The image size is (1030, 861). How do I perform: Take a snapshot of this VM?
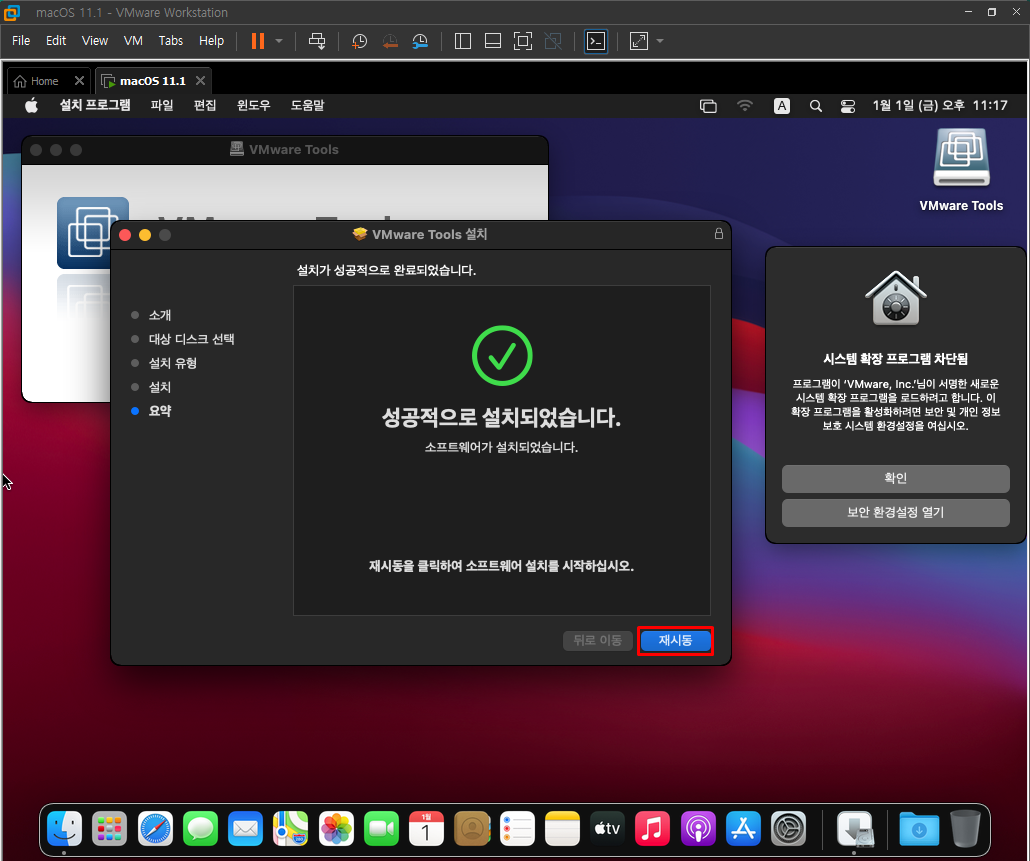(359, 41)
